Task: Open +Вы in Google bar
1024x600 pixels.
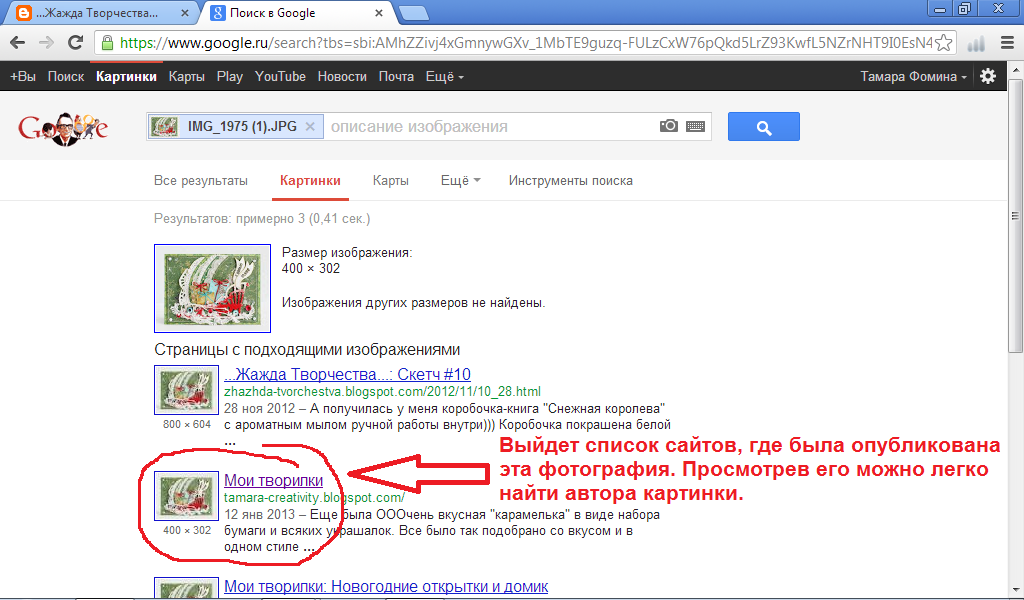Action: 23,76
